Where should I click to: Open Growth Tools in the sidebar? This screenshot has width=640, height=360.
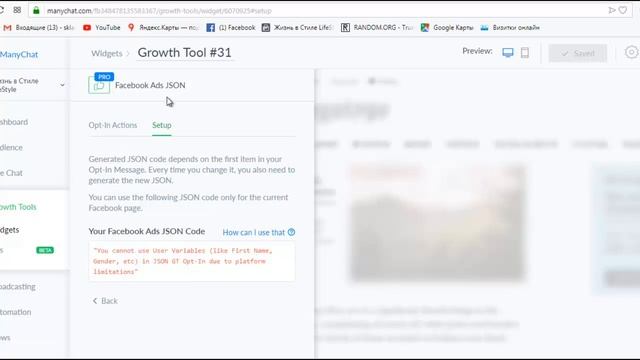[x=18, y=207]
